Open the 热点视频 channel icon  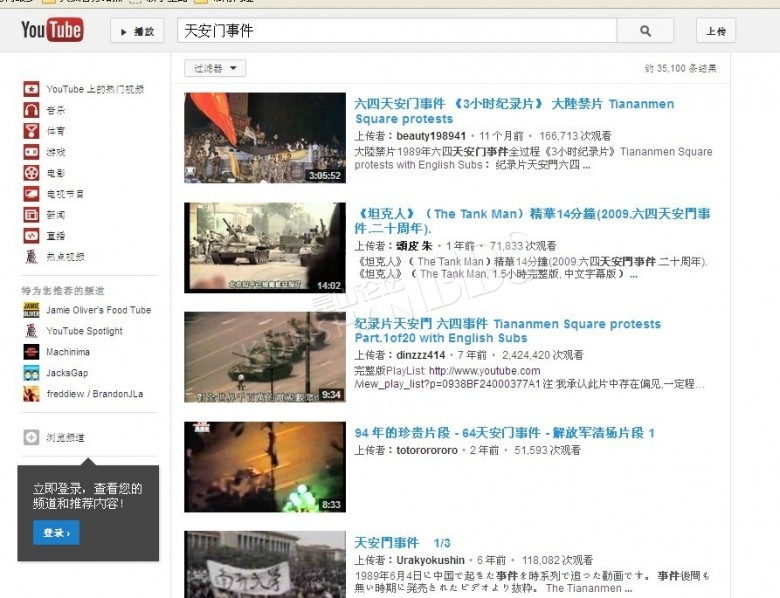click(x=31, y=256)
